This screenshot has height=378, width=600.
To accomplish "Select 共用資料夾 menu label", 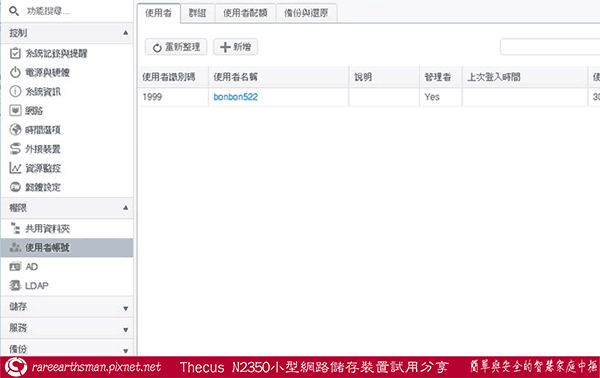I will click(x=47, y=228).
